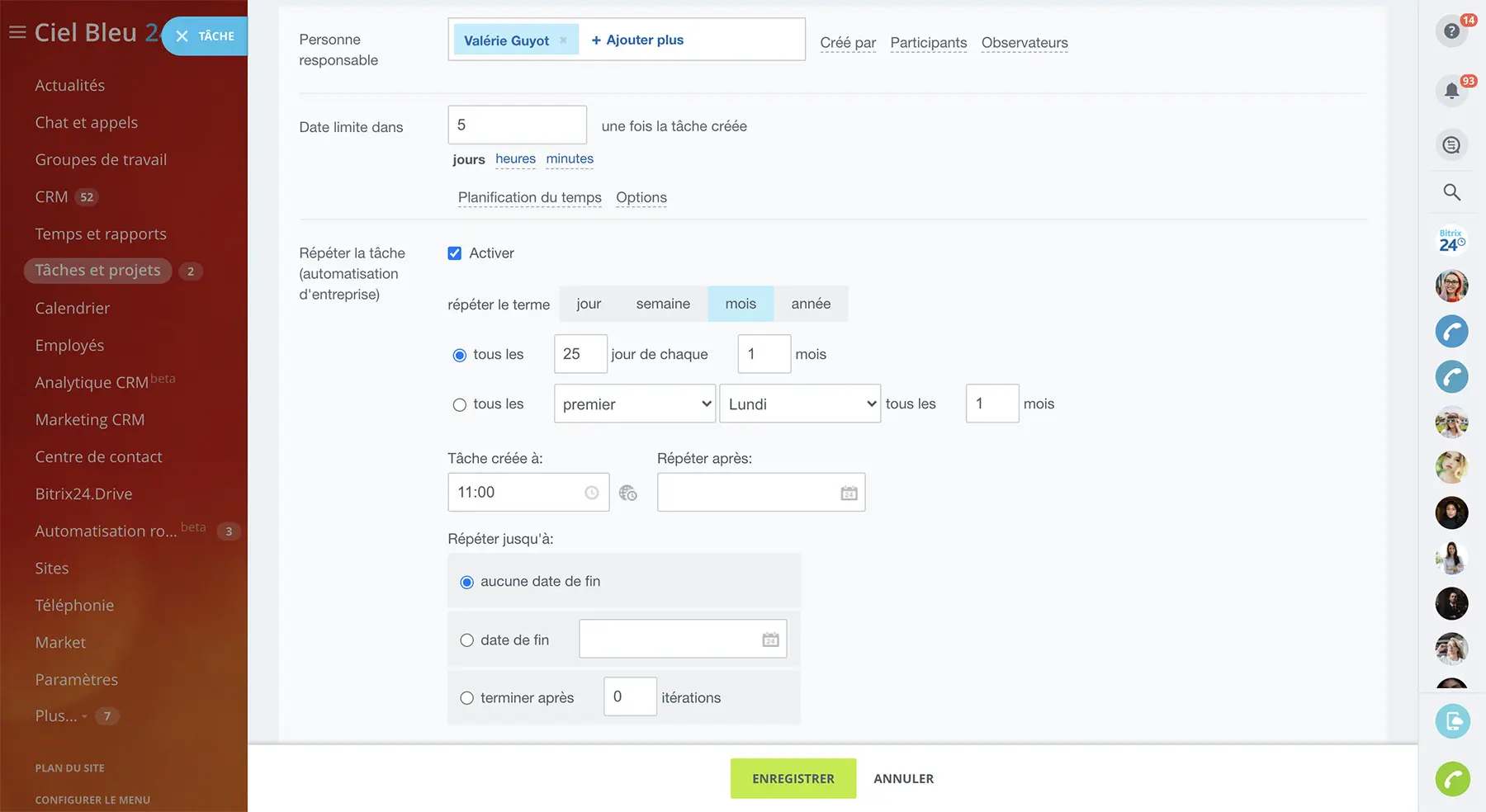Click the 'heures' deadline unit link
This screenshot has width=1486, height=812.
coord(515,158)
